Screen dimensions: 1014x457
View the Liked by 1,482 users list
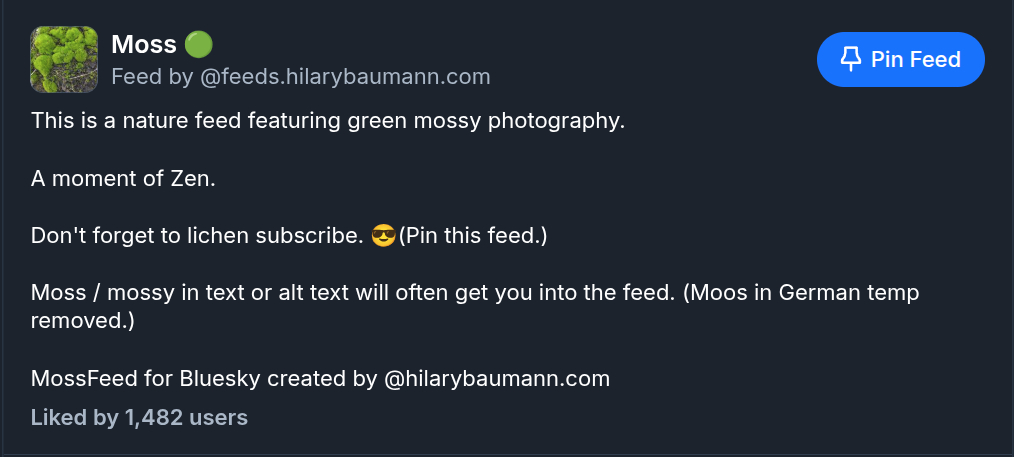point(139,417)
